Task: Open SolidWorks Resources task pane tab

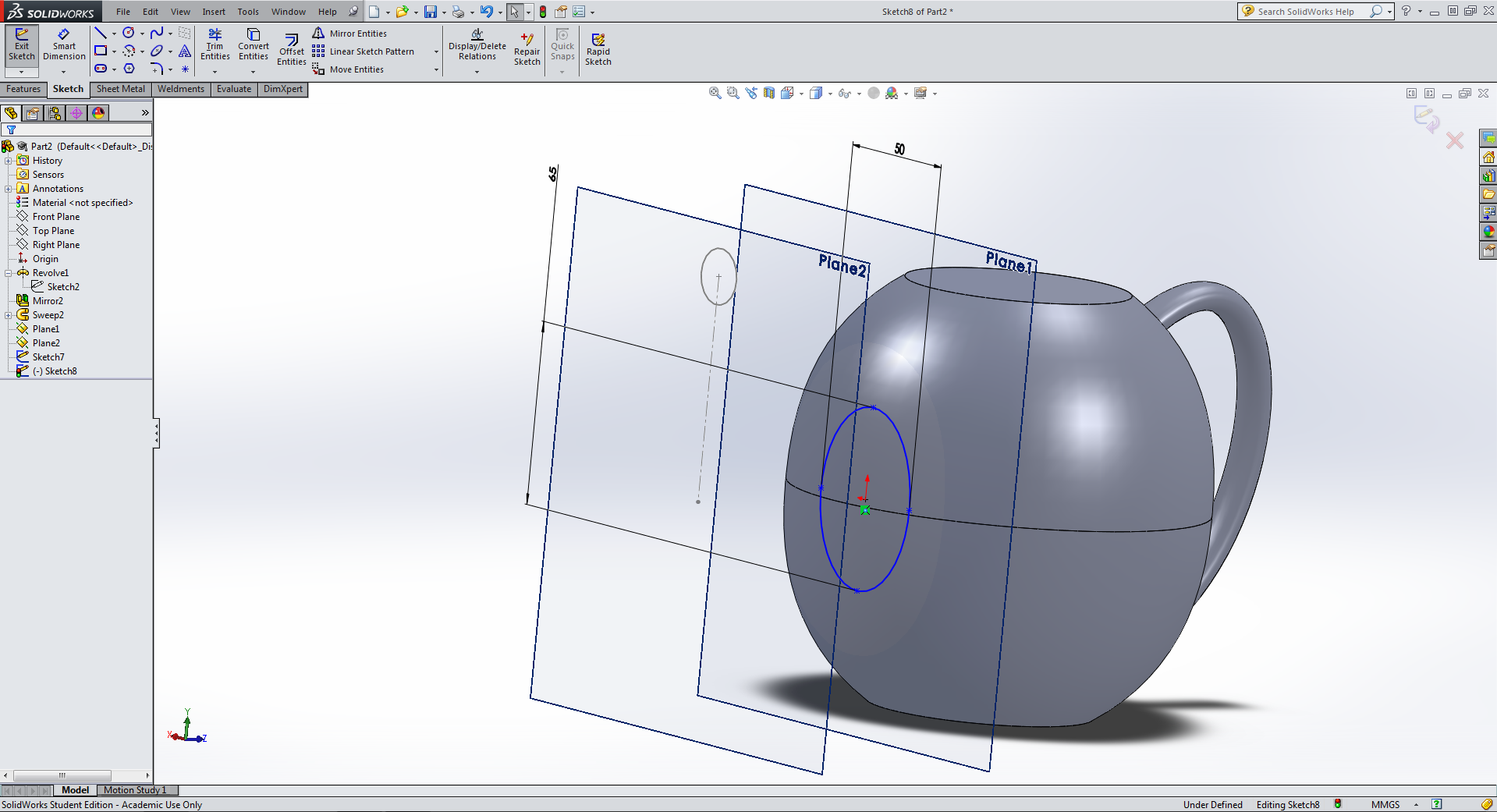Action: point(1488,157)
